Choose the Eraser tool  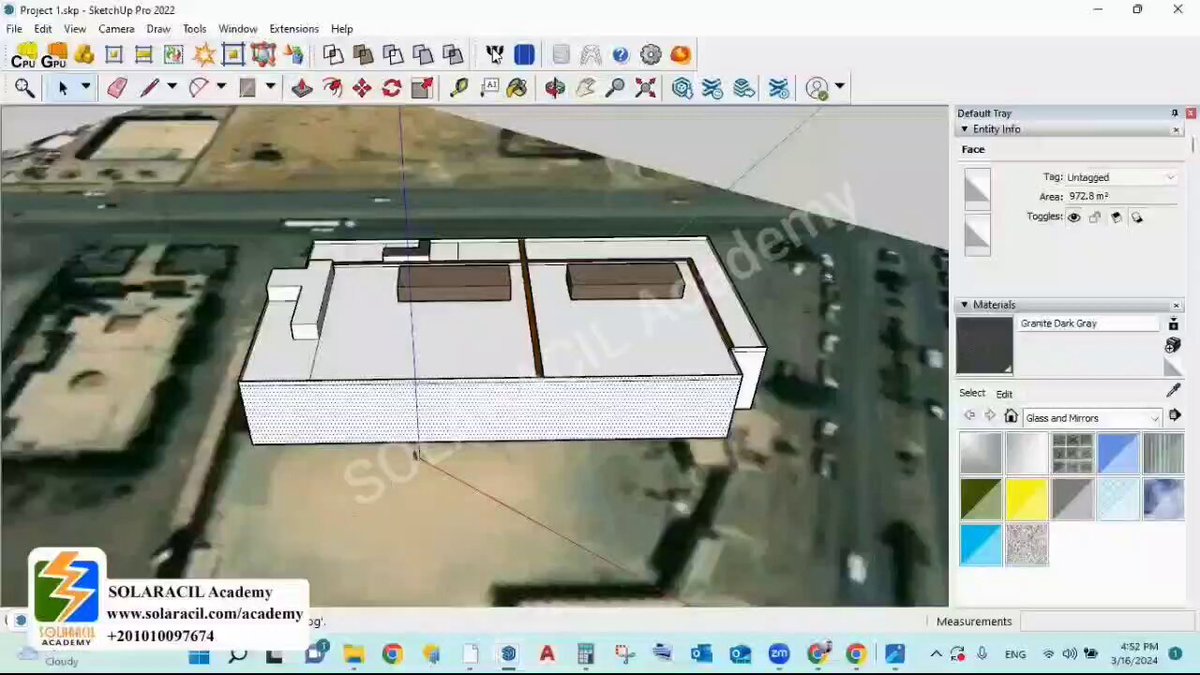pyautogui.click(x=117, y=88)
